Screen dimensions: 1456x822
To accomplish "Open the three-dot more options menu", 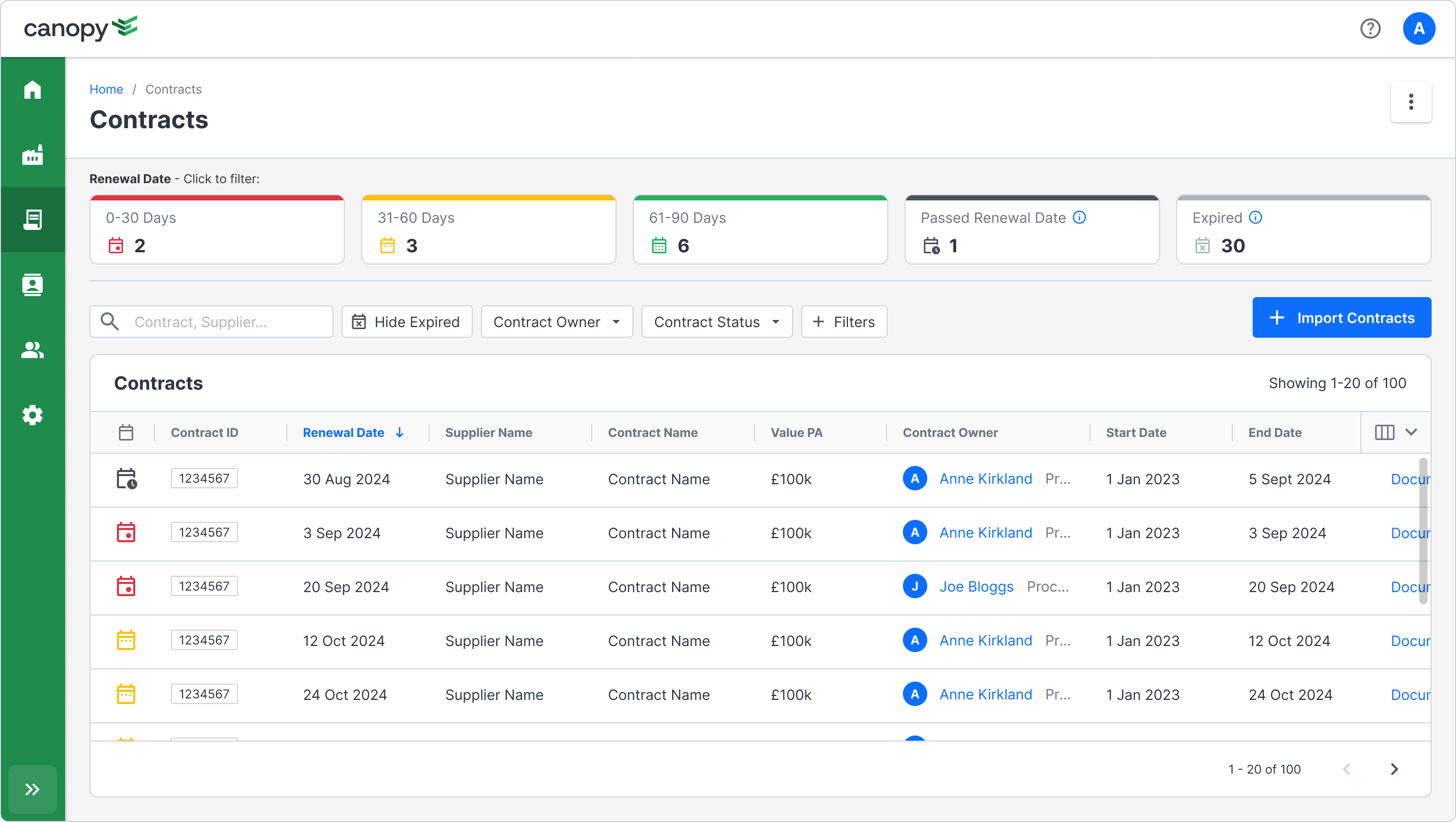I will click(1410, 102).
